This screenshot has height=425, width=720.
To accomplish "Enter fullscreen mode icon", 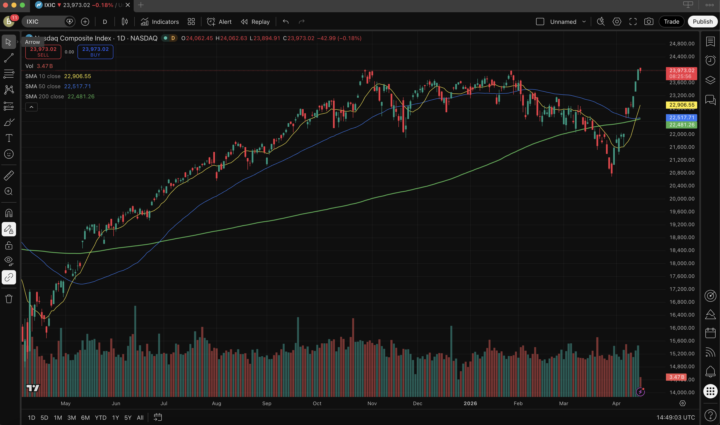I will 633,22.
